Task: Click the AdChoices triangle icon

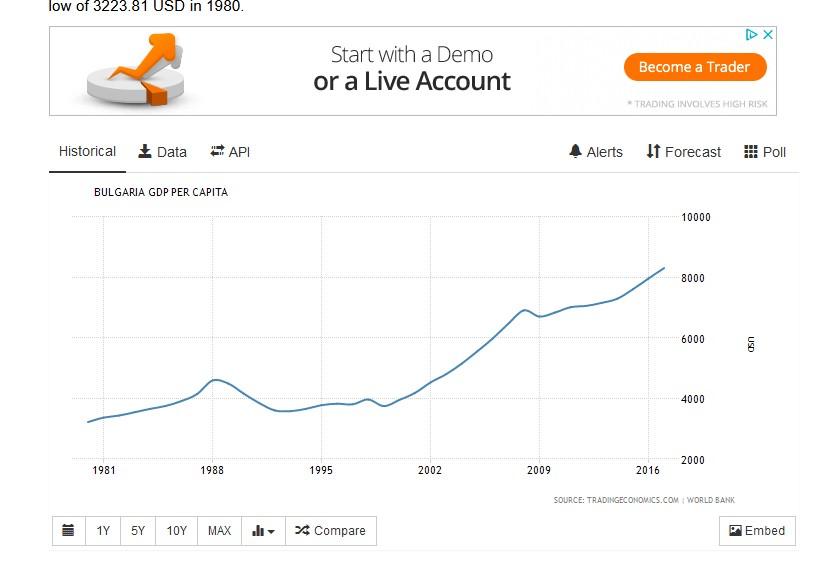Action: pos(752,34)
